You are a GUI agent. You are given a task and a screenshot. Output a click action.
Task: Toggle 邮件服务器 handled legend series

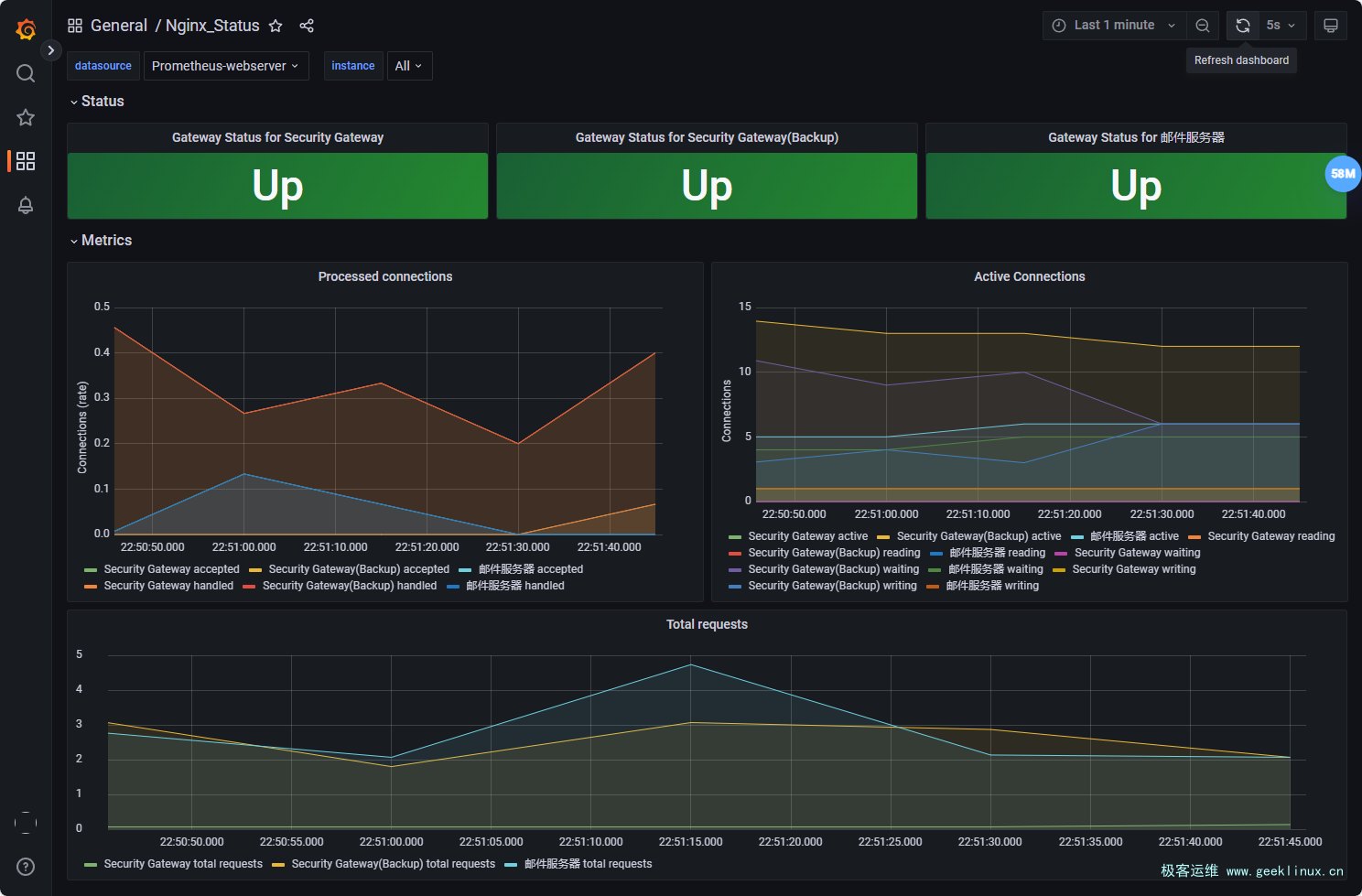tap(515, 586)
